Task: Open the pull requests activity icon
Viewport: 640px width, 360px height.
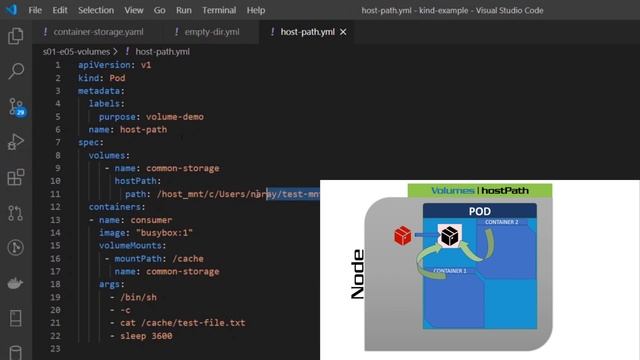Action: 16,213
